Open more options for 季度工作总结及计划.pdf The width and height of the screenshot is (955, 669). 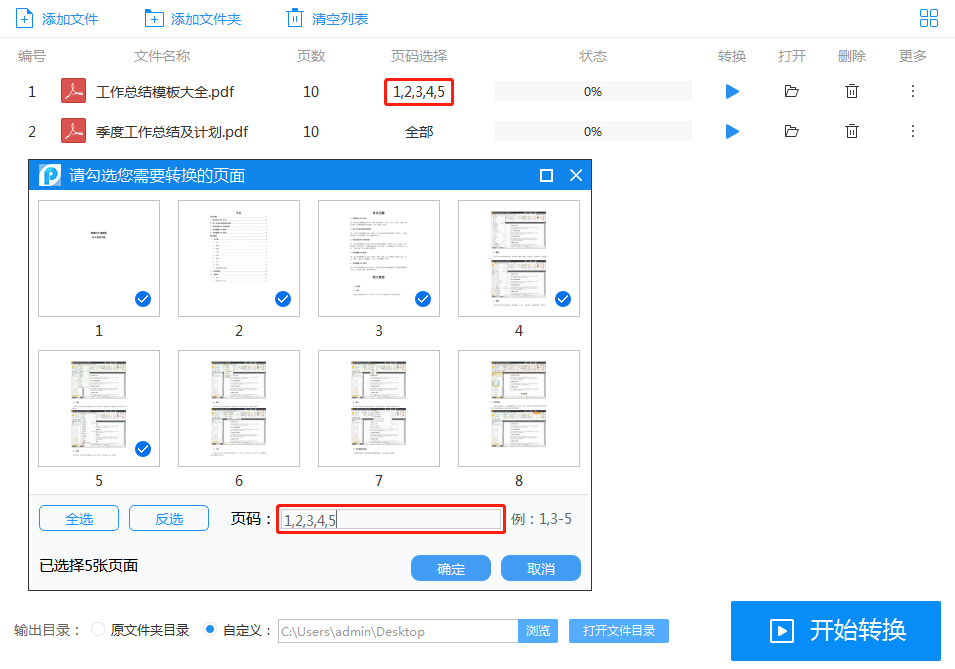[x=912, y=131]
